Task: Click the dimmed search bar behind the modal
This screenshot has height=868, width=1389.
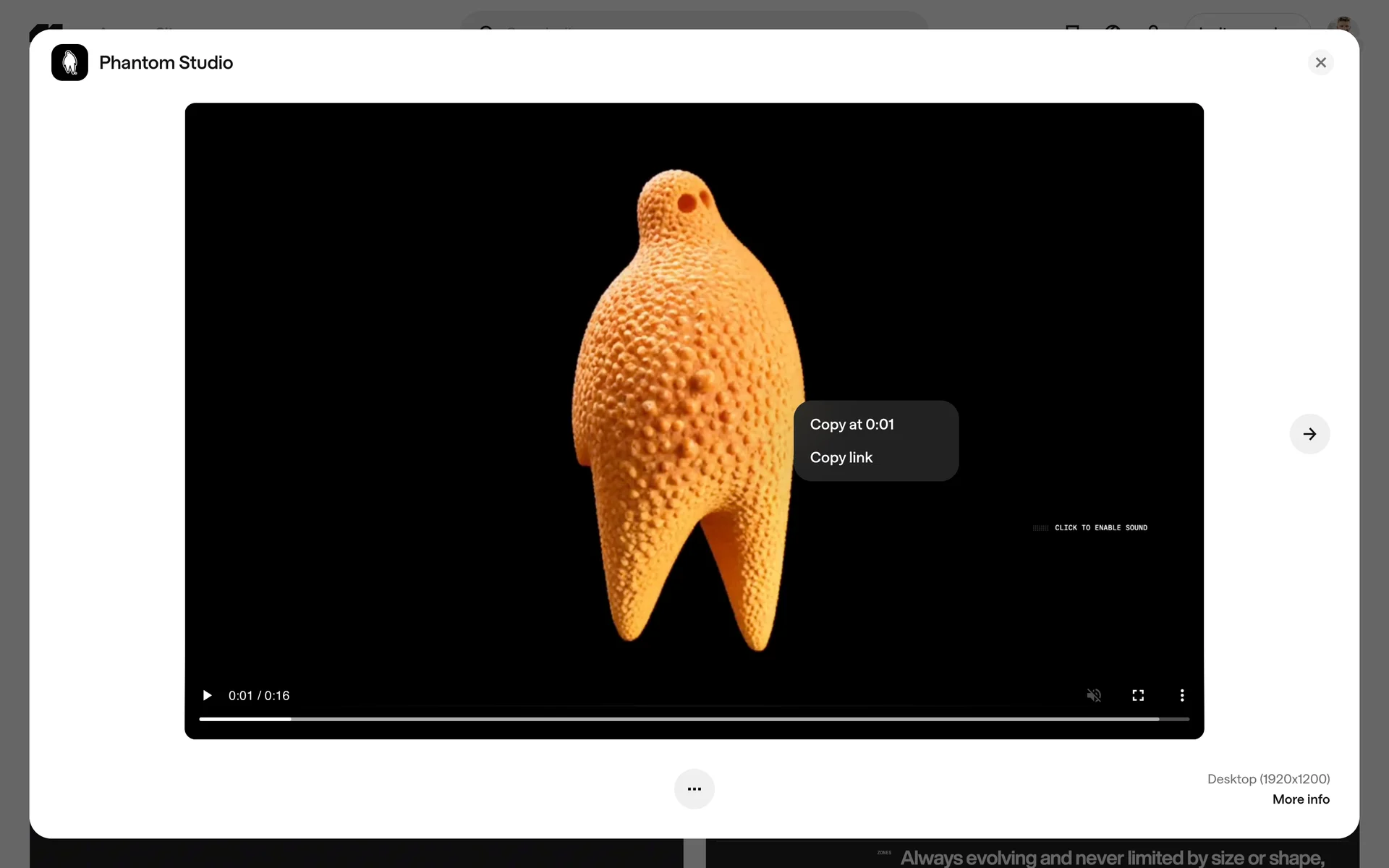Action: 693,20
